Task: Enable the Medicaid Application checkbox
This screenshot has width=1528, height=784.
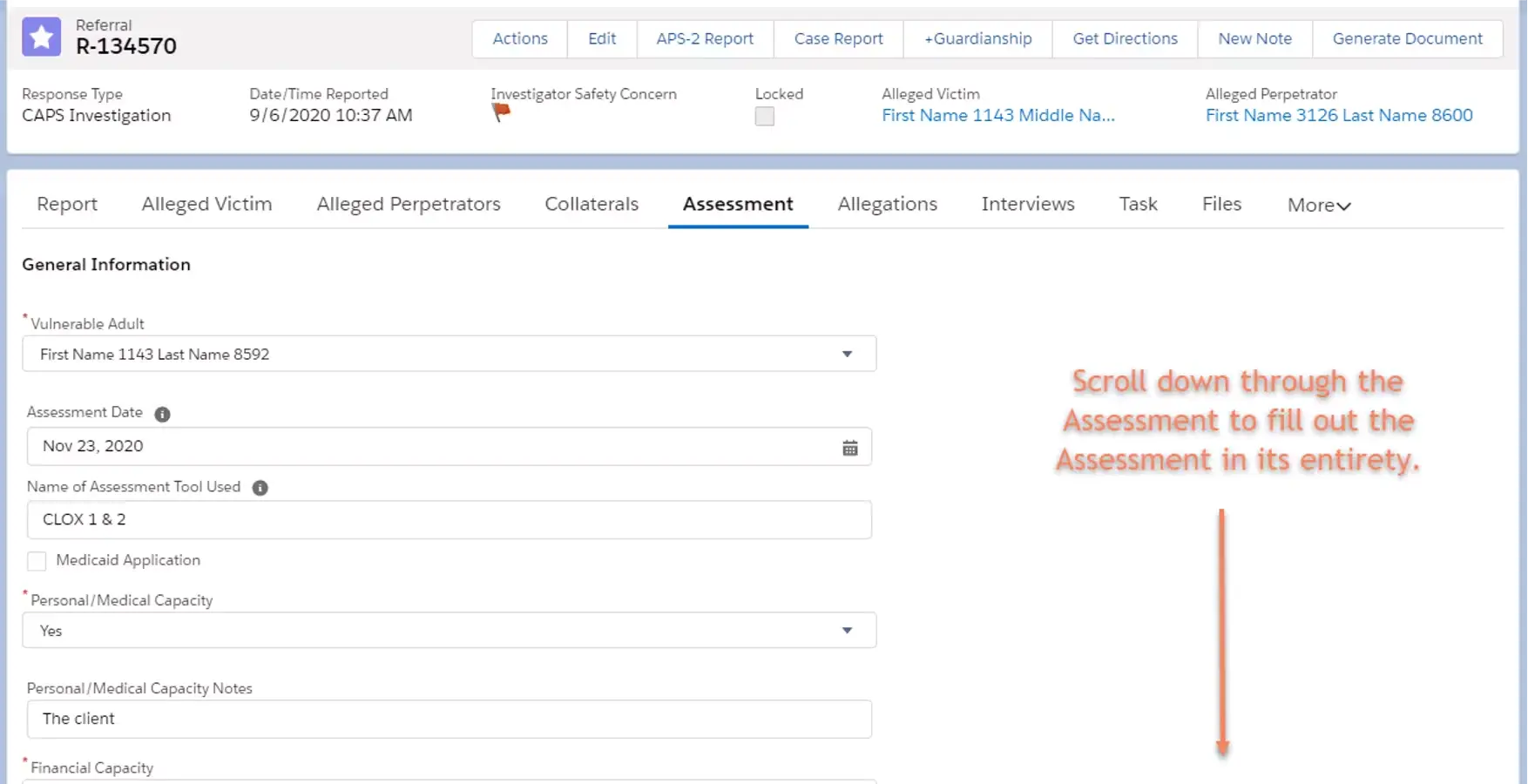Action: (x=37, y=561)
